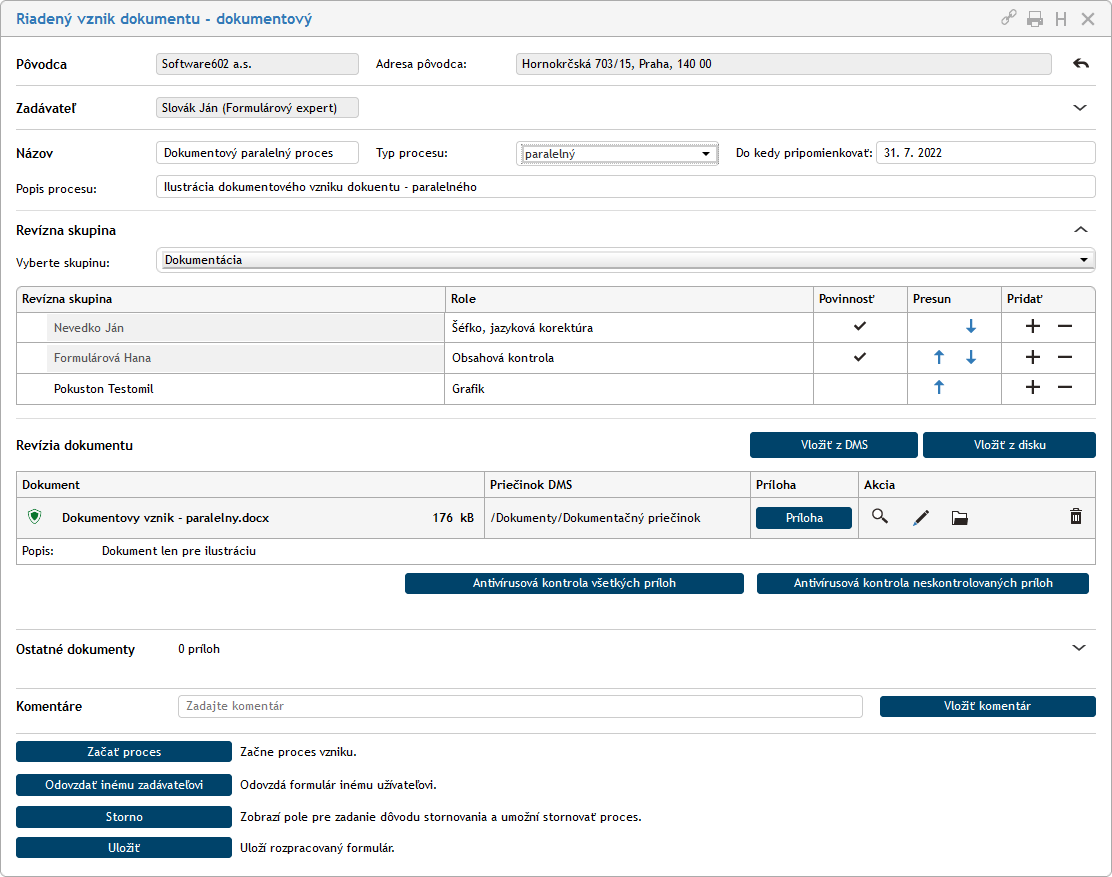The width and height of the screenshot is (1112, 877).
Task: Delete document using trash icon
Action: (1076, 517)
